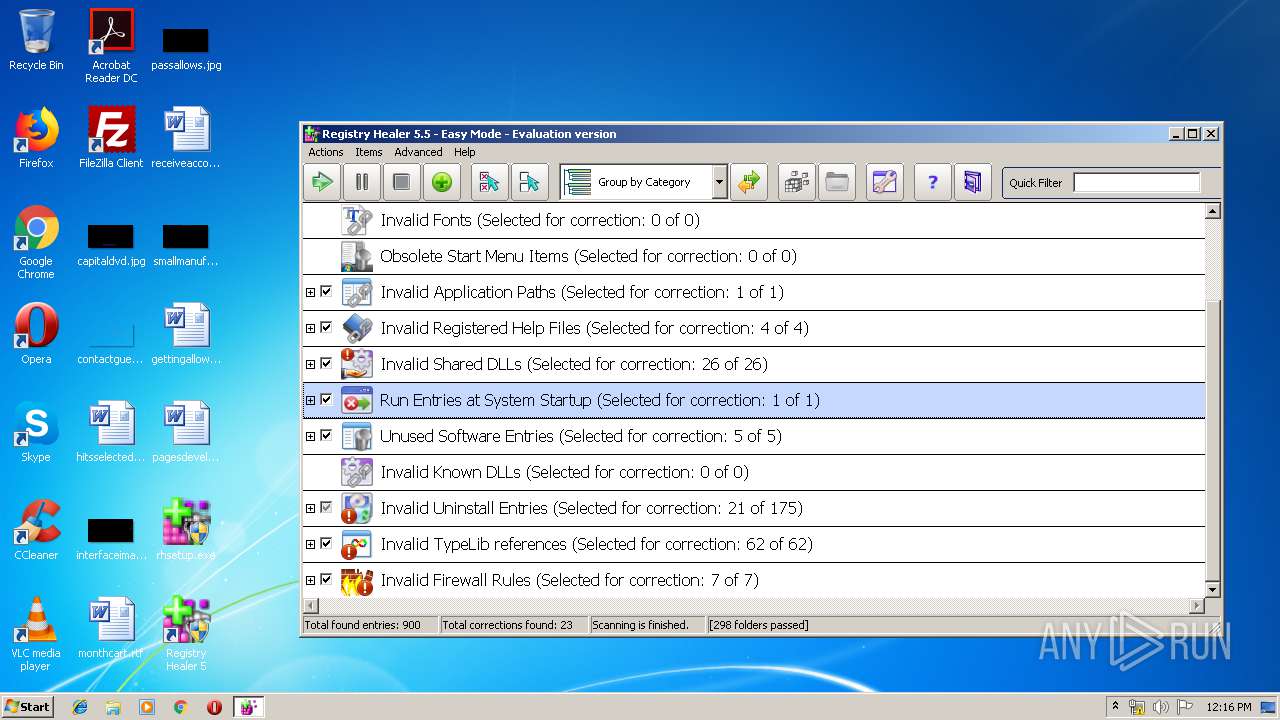The height and width of the screenshot is (720, 1280).
Task: Click the Registry Healer taskbar button
Action: [248, 707]
